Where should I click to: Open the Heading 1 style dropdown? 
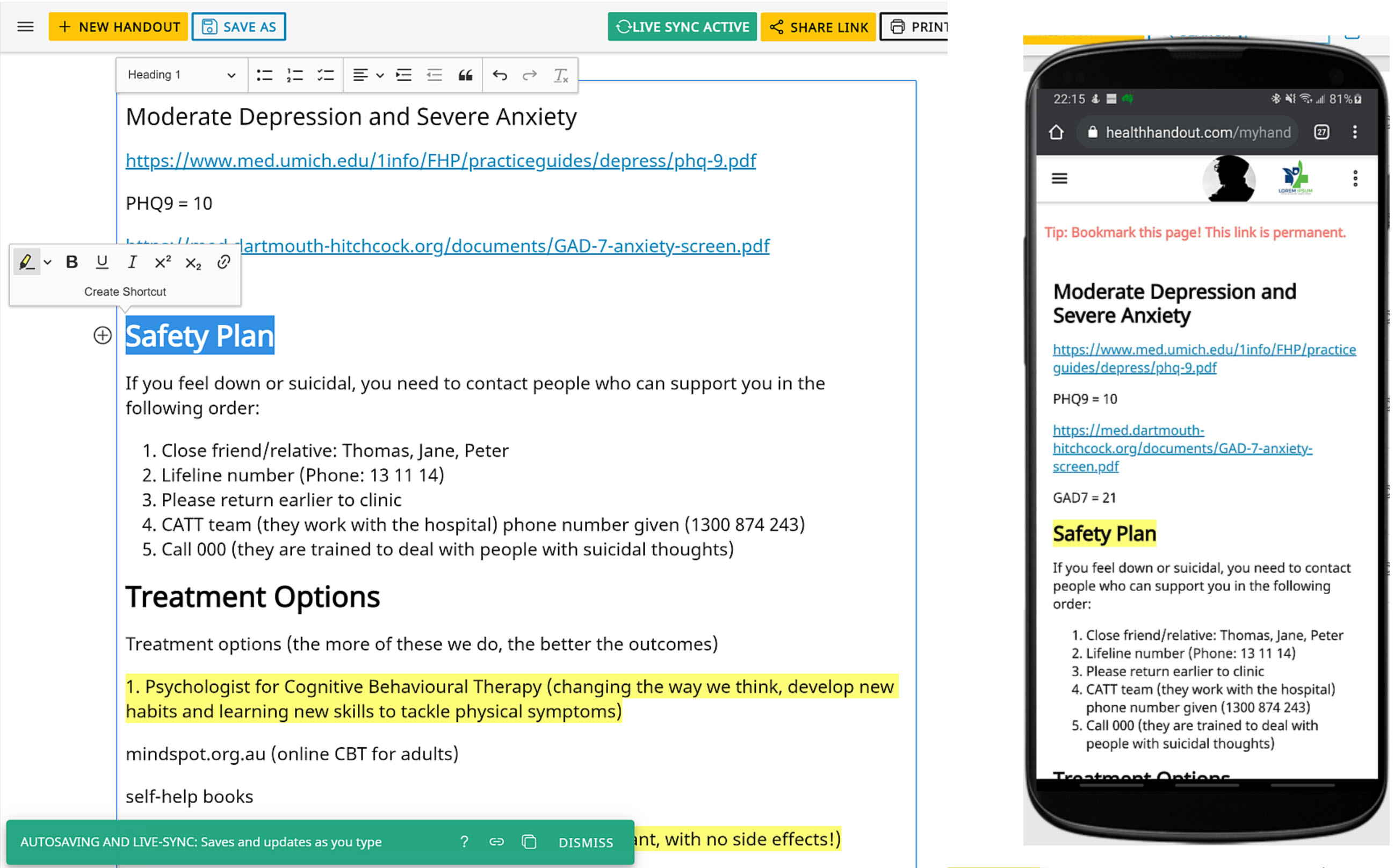pos(182,75)
